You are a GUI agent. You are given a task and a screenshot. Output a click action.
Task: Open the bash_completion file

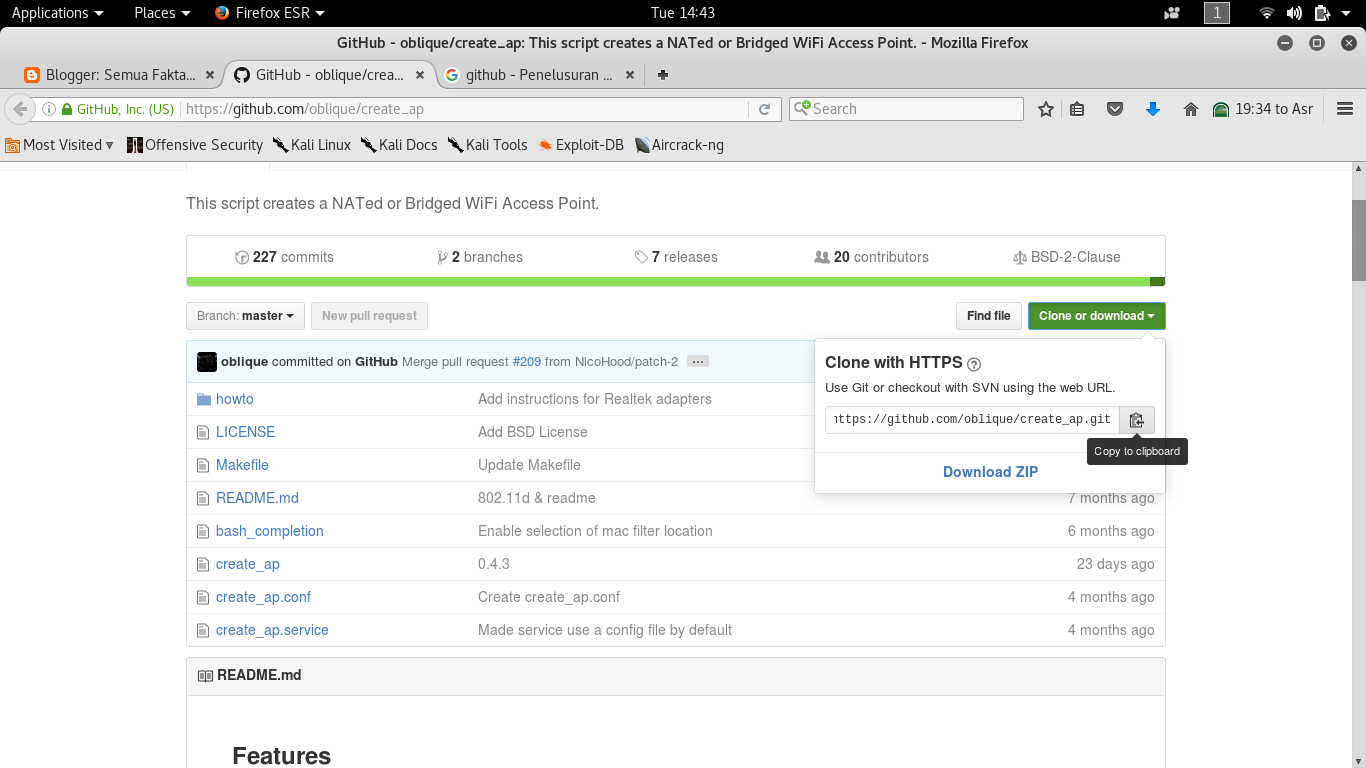click(270, 531)
